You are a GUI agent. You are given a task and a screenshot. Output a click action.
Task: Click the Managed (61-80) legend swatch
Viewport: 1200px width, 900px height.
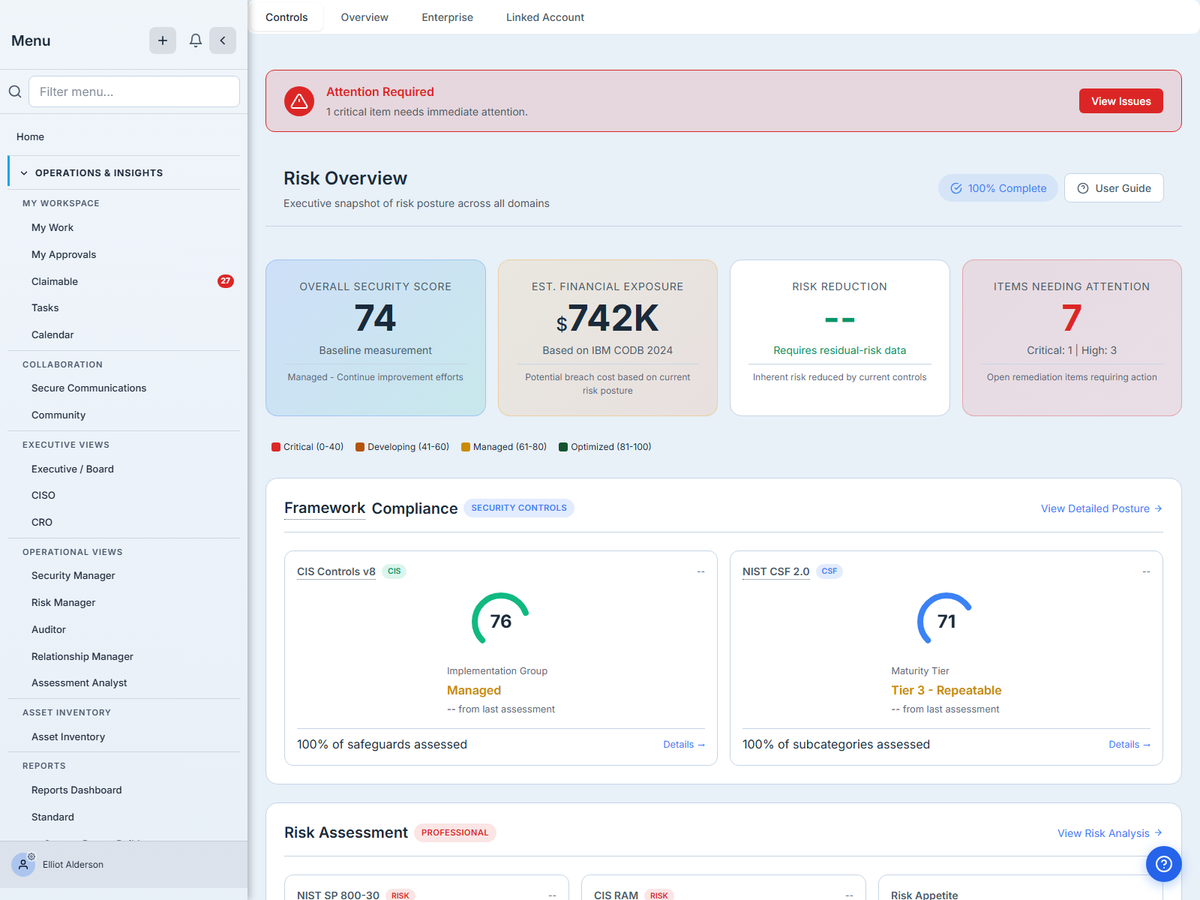click(x=465, y=447)
